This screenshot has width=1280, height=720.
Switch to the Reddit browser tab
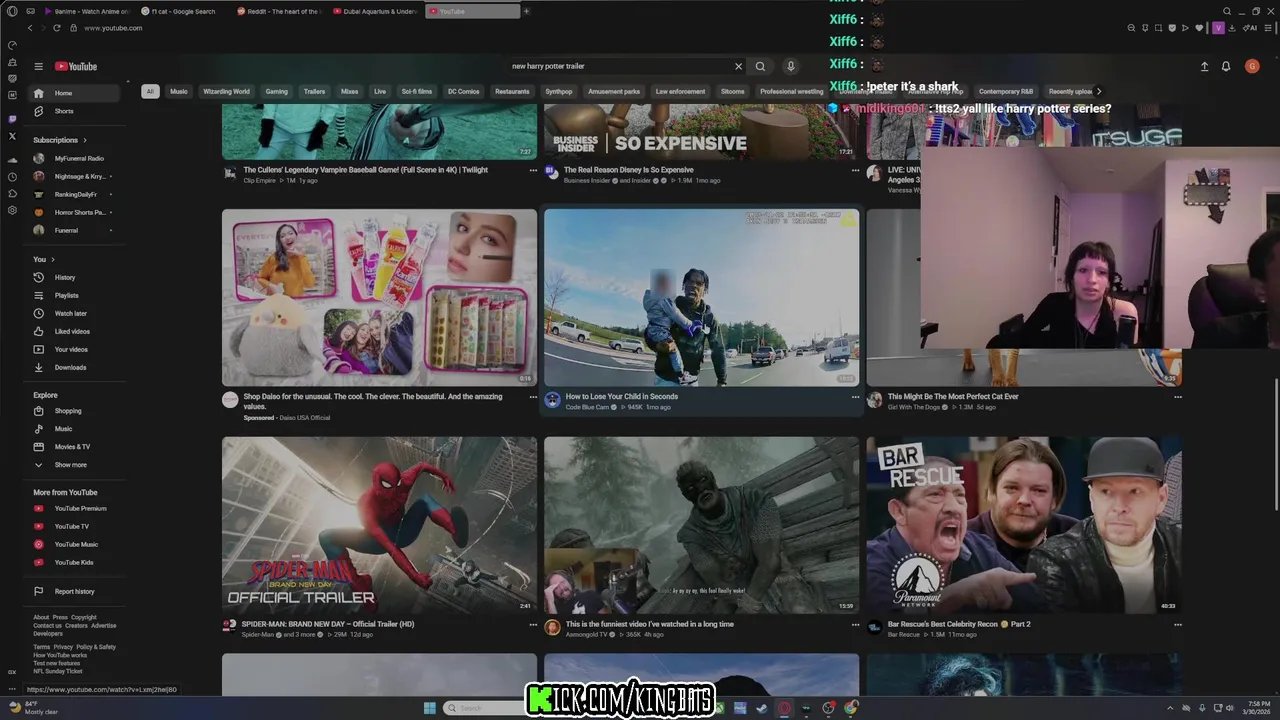[282, 11]
